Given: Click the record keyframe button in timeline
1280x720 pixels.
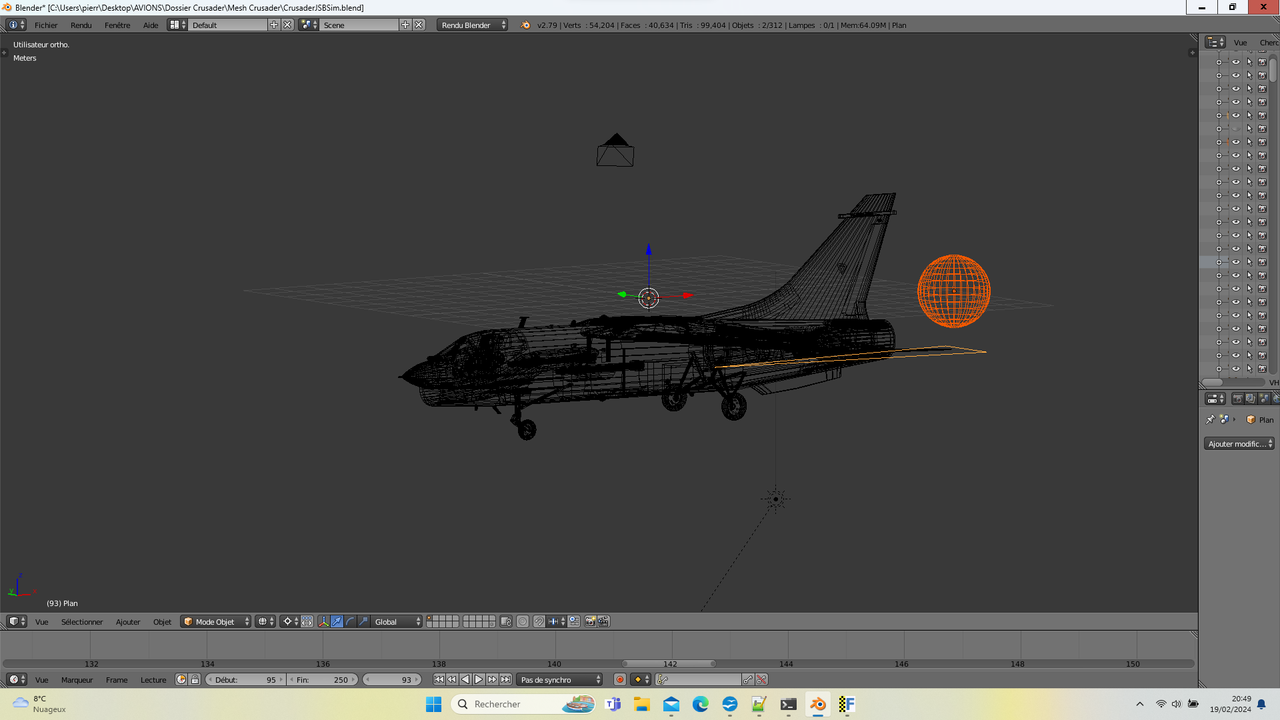Looking at the screenshot, I should (x=620, y=679).
